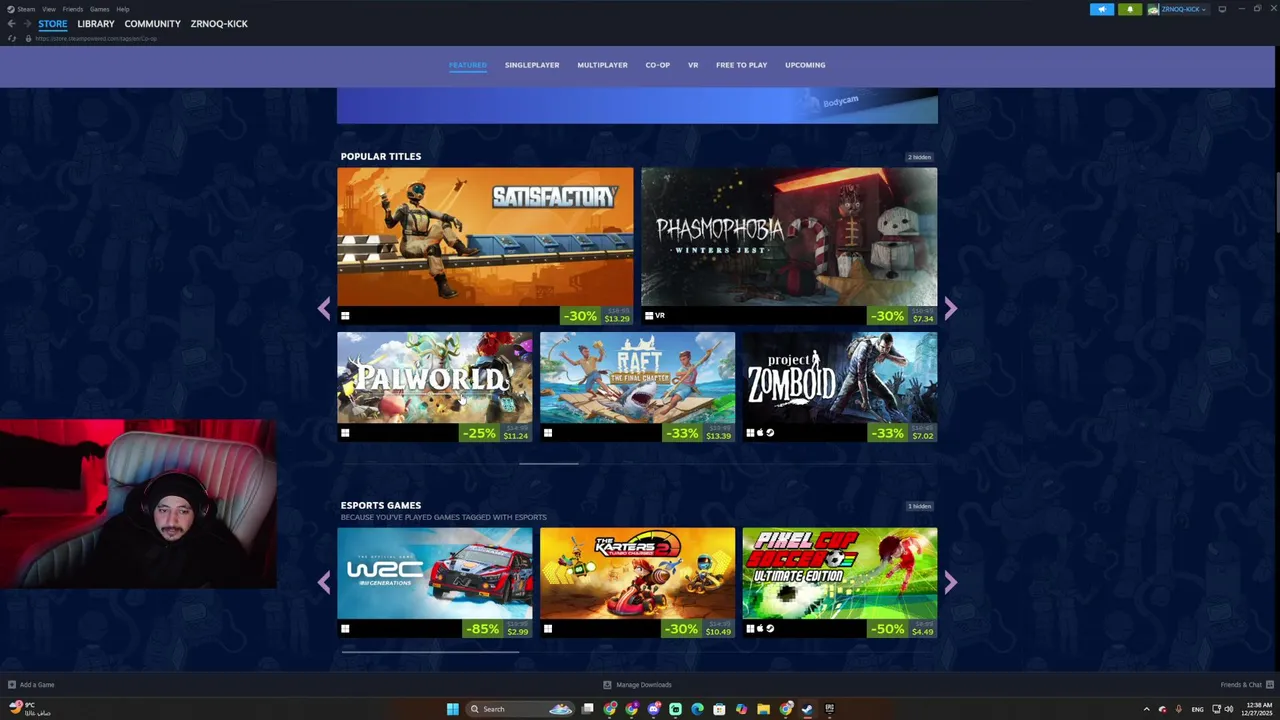This screenshot has width=1280, height=720.
Task: Click the Popular Titles carousel page indicator
Action: point(548,463)
